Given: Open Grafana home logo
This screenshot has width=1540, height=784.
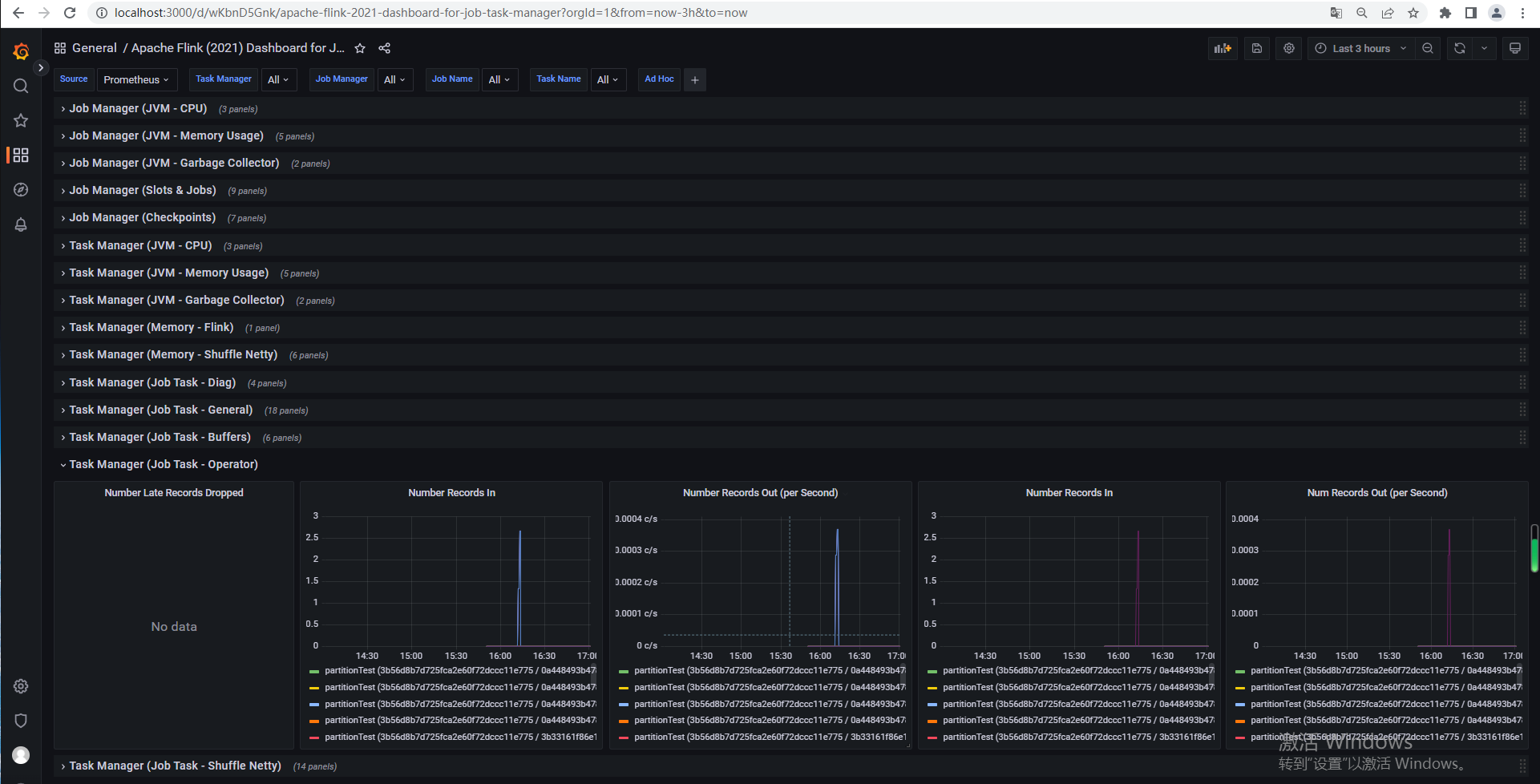Looking at the screenshot, I should (21, 51).
